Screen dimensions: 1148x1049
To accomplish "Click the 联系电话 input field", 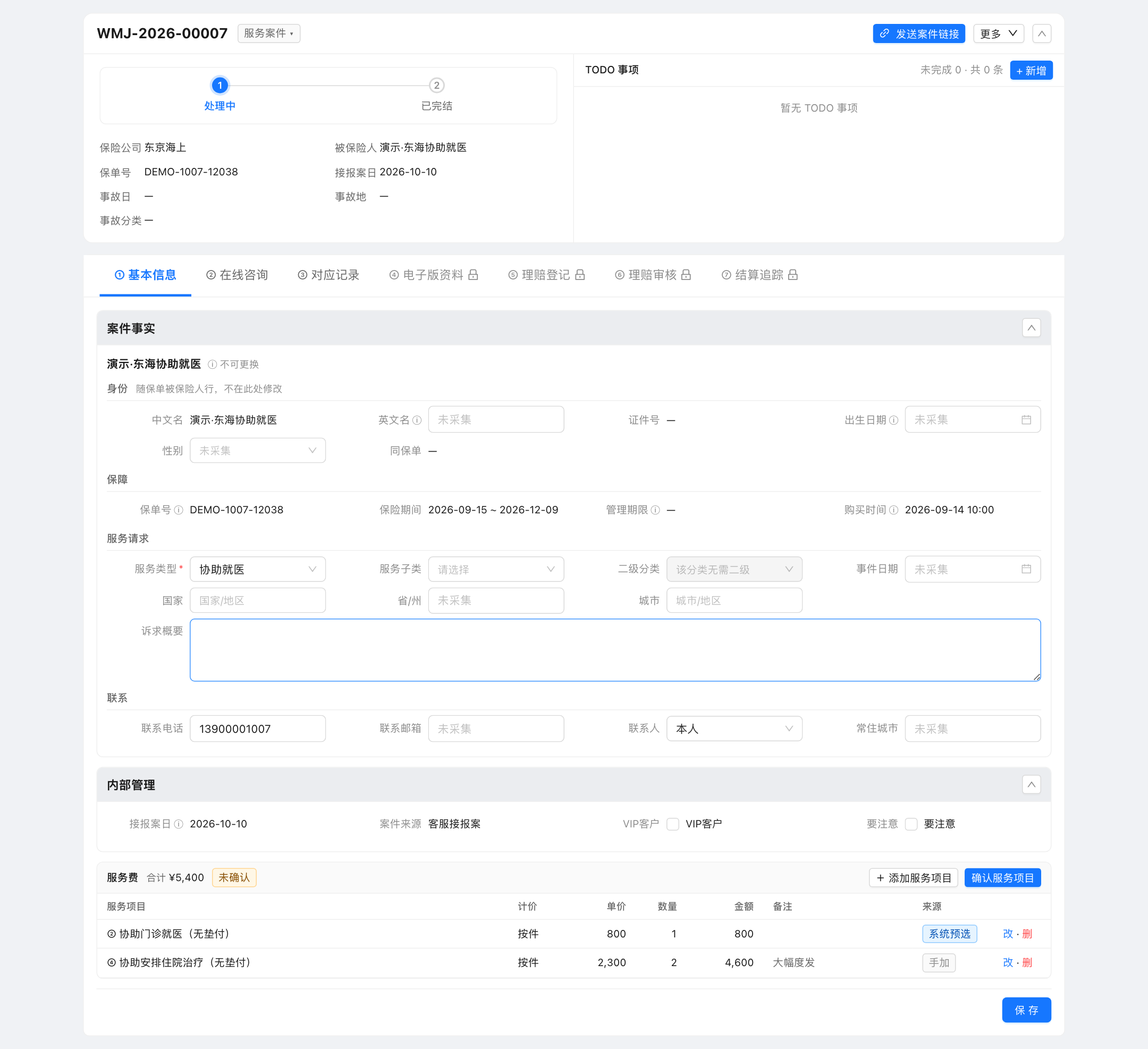I will [257, 729].
